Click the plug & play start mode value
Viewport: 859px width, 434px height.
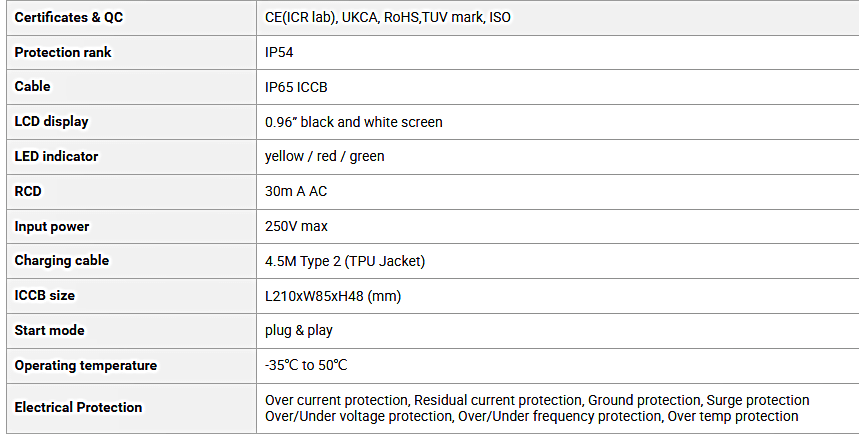point(299,331)
